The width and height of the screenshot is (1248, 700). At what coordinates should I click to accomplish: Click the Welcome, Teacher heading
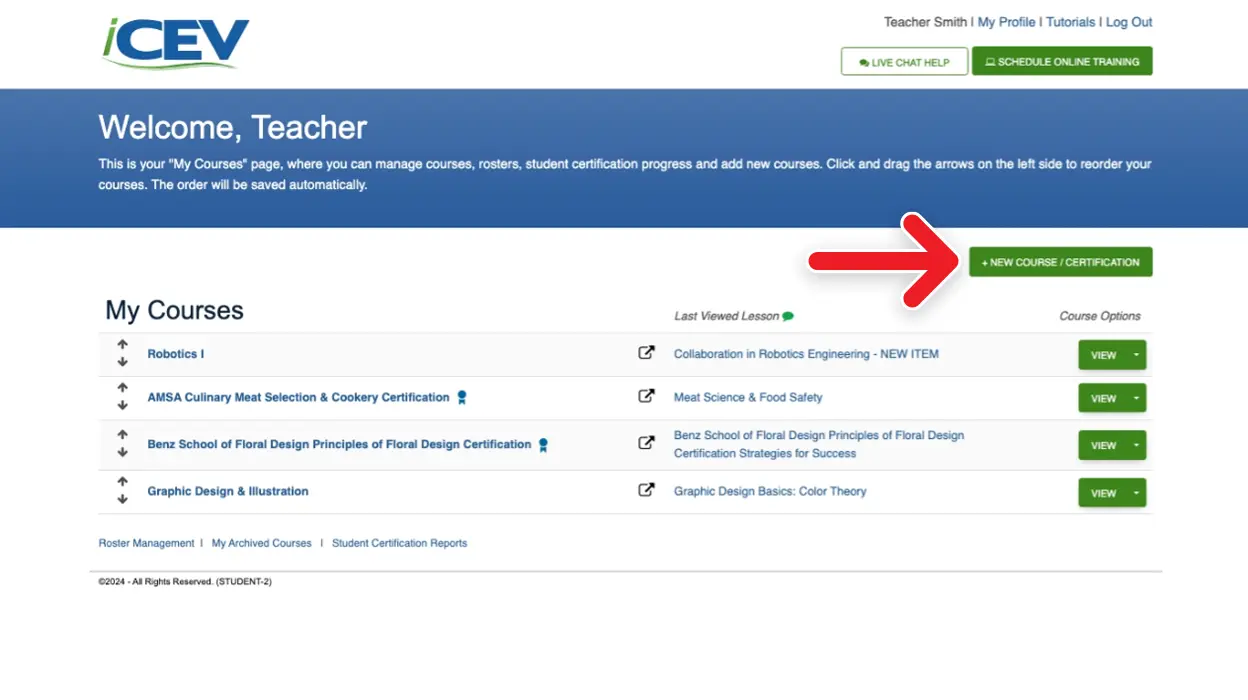pos(233,127)
